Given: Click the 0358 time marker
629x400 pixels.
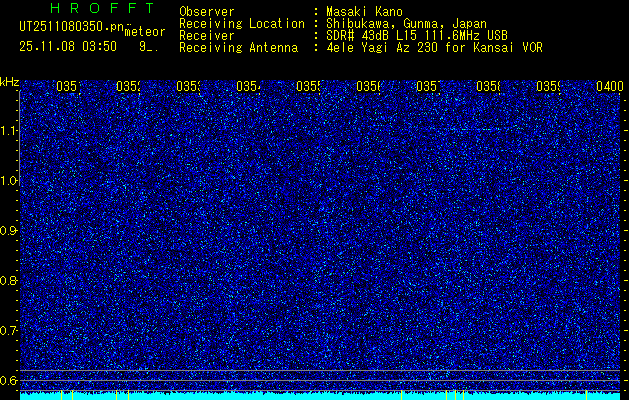Looking at the screenshot, I should click(489, 86).
